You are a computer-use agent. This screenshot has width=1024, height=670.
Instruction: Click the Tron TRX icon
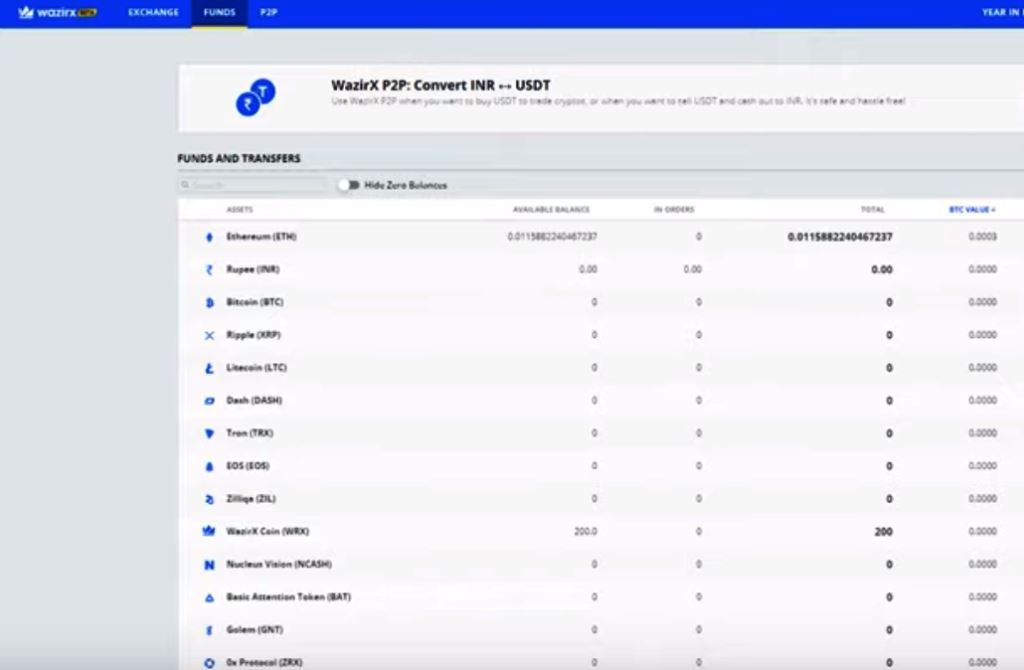(x=210, y=434)
